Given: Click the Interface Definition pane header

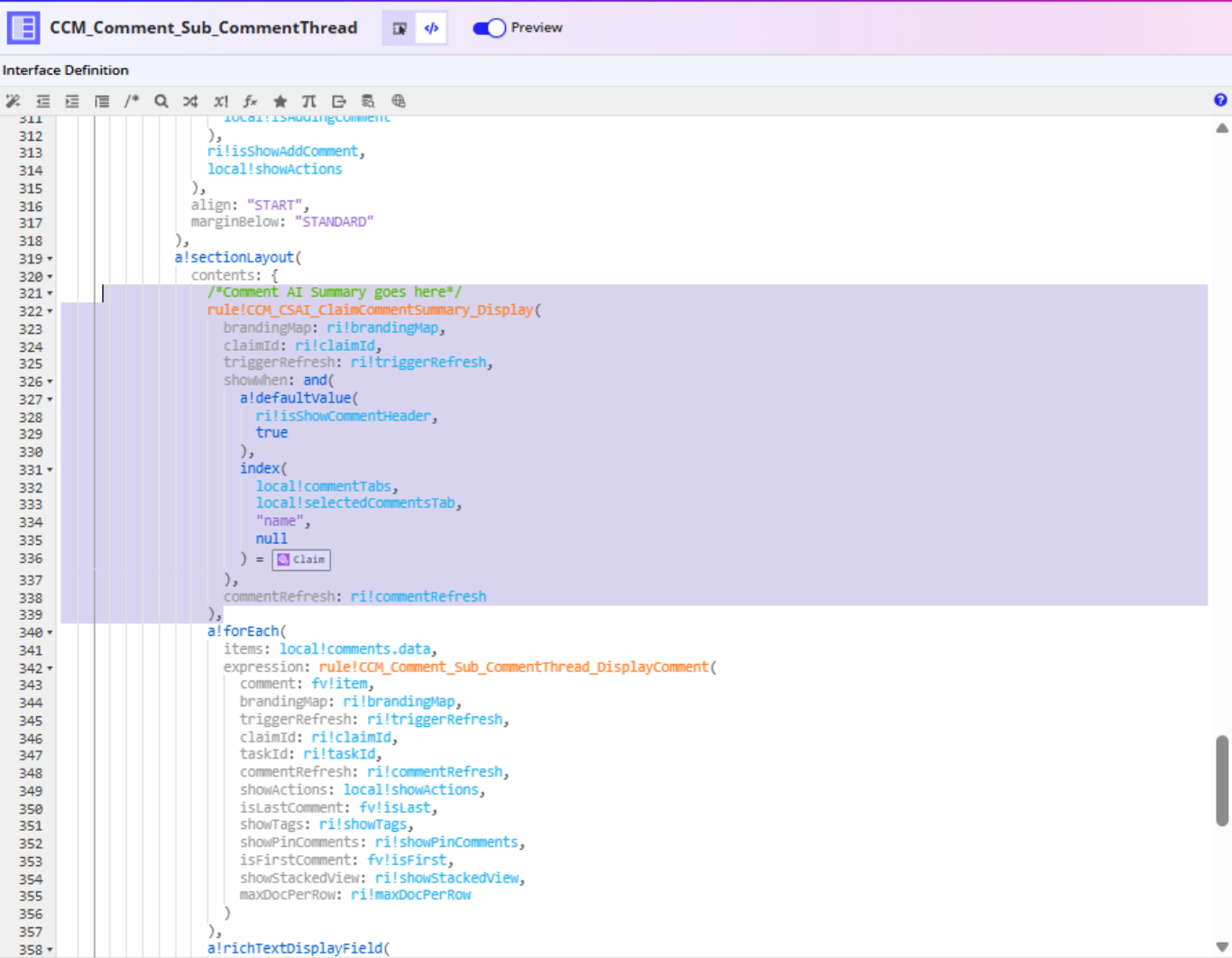Looking at the screenshot, I should point(66,70).
